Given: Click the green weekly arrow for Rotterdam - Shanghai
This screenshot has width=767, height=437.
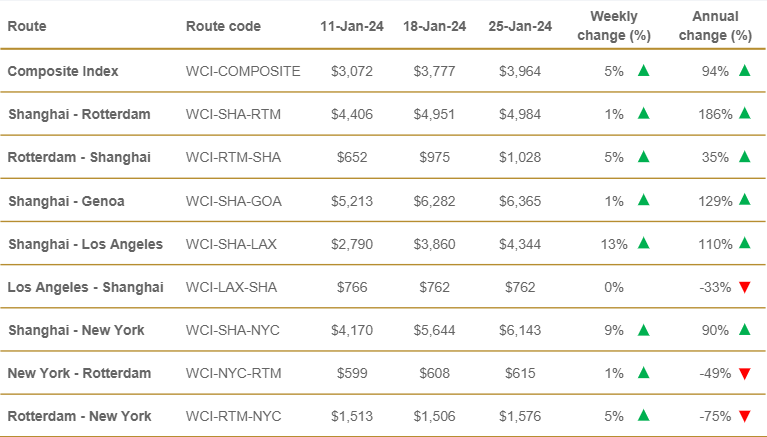Looking at the screenshot, I should (x=644, y=157).
